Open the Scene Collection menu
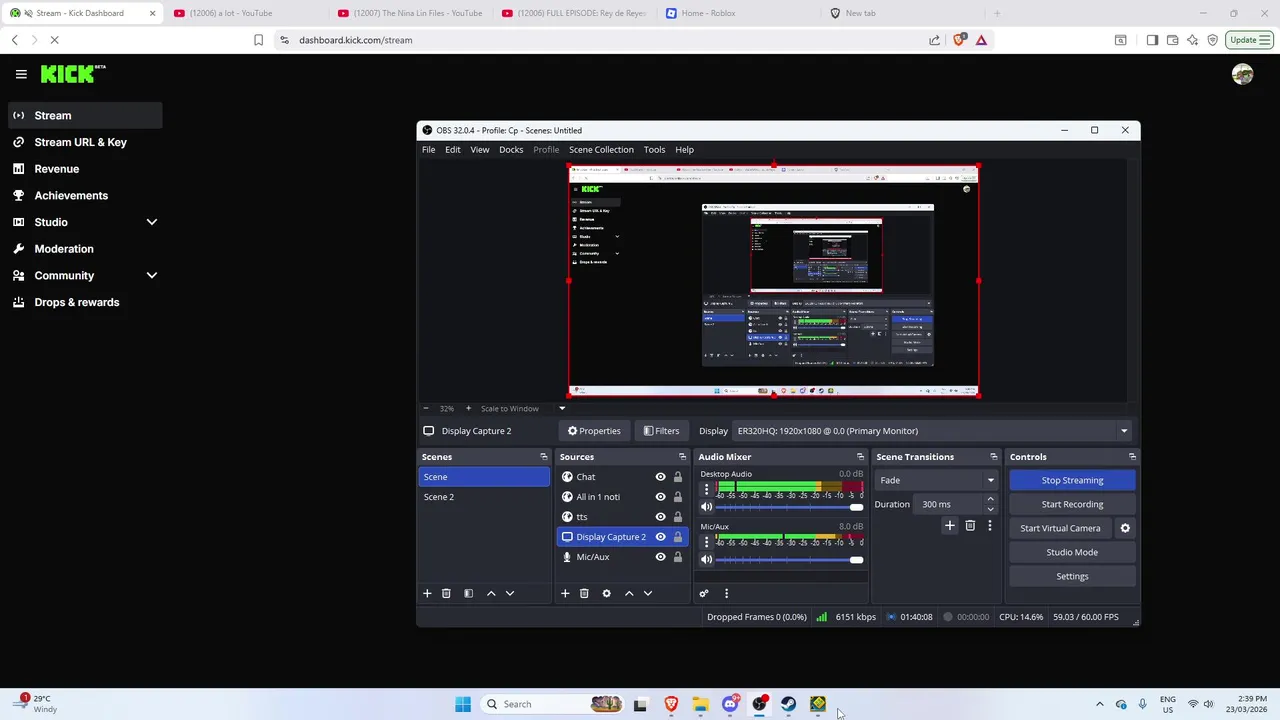 601,149
